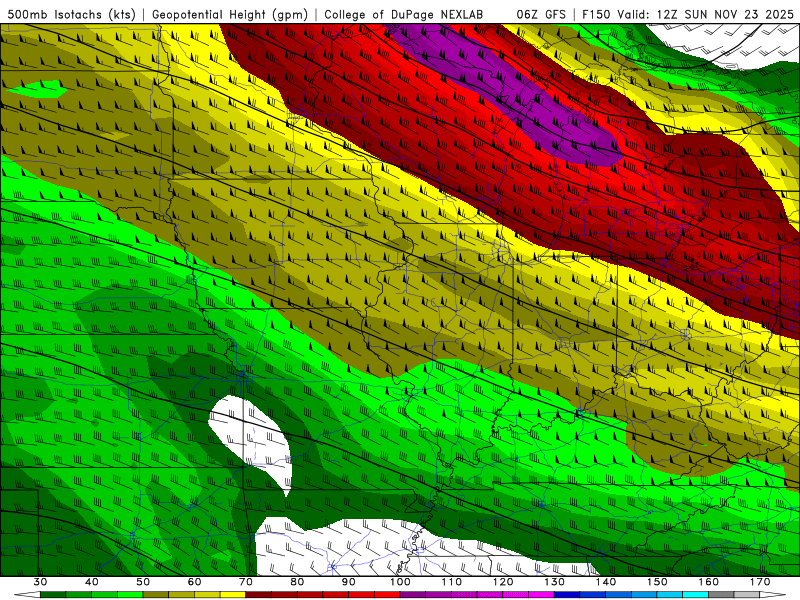Viewport: 800px width, 600px height.
Task: Select the dark maroon swatch starting at 70
Action: click(x=259, y=595)
